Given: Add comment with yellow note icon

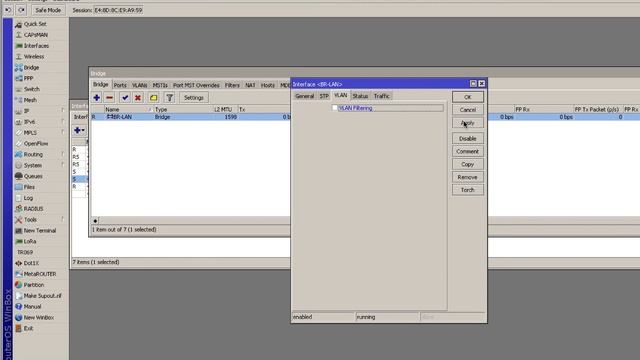Looking at the screenshot, I should (153, 98).
